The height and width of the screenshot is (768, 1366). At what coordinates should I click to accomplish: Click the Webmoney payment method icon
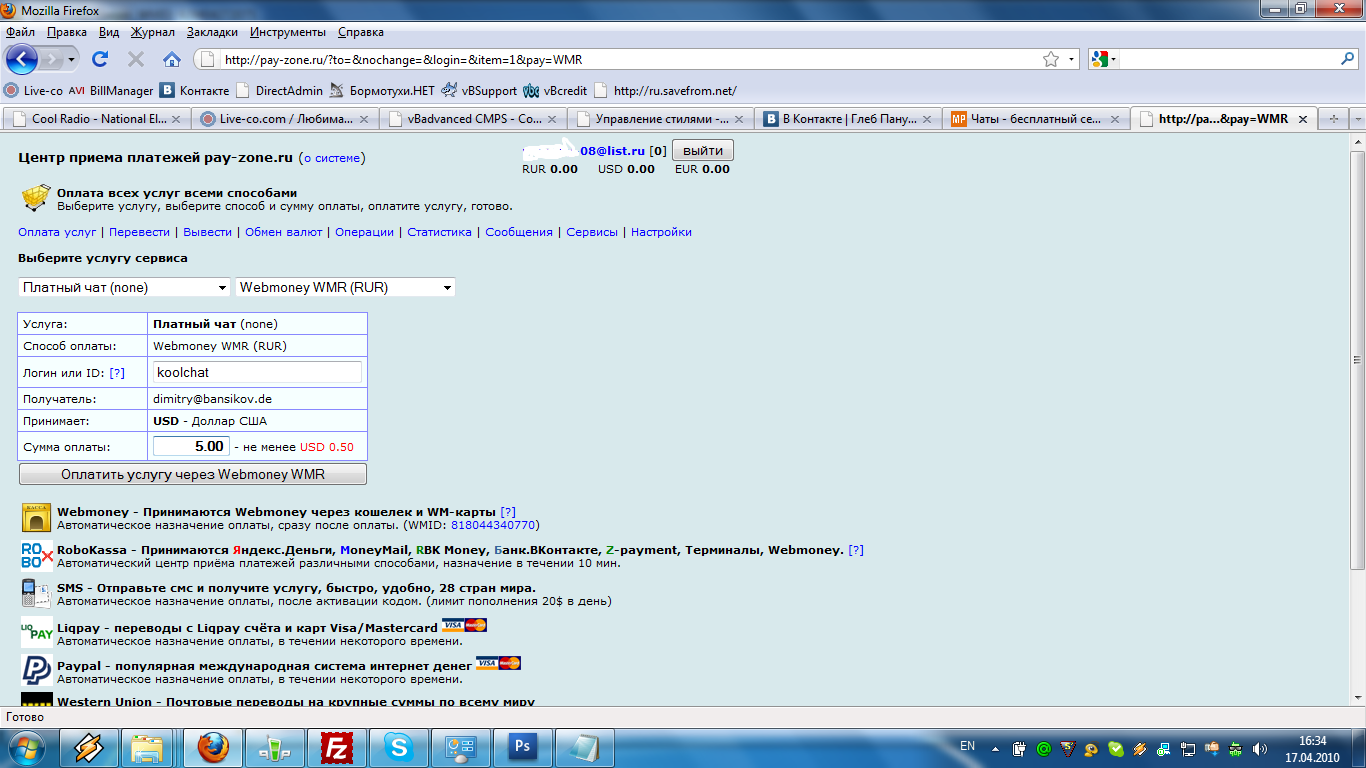click(x=37, y=518)
